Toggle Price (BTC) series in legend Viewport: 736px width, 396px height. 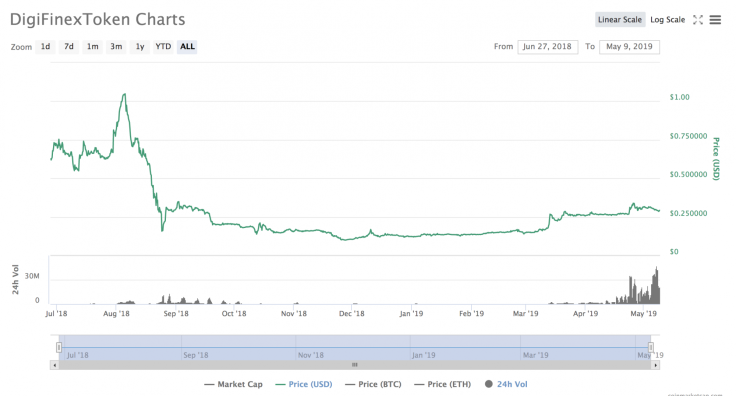pyautogui.click(x=373, y=384)
